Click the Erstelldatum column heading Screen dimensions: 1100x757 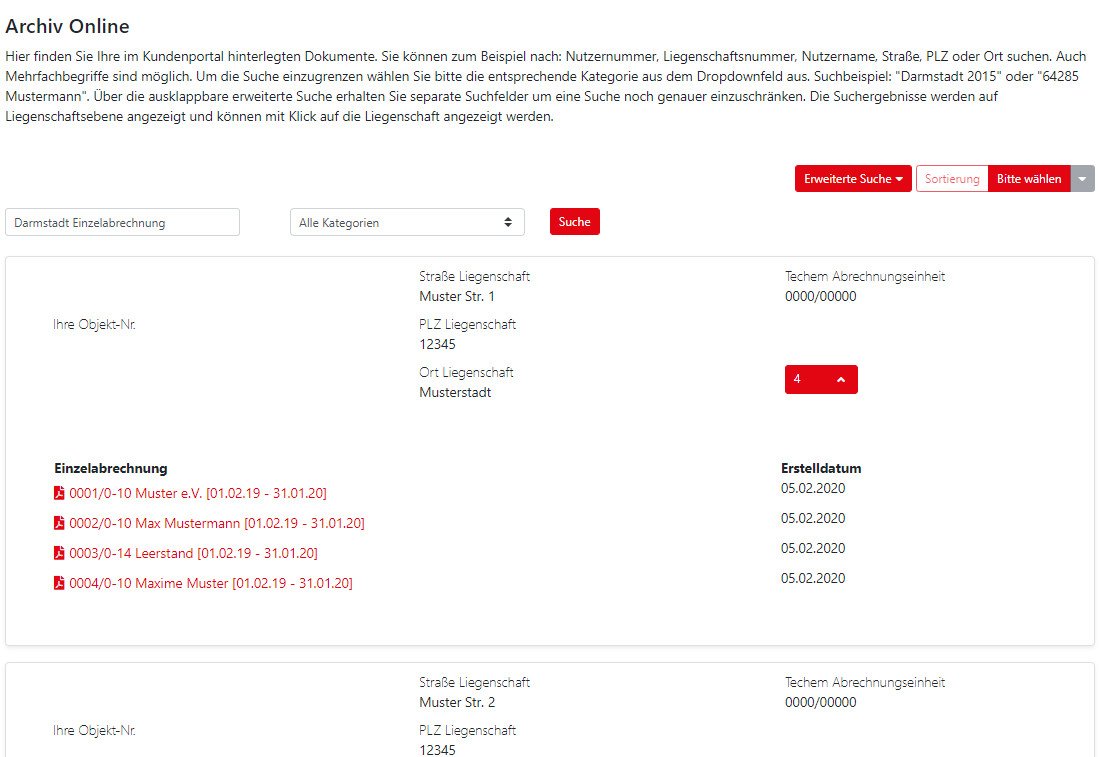[820, 468]
